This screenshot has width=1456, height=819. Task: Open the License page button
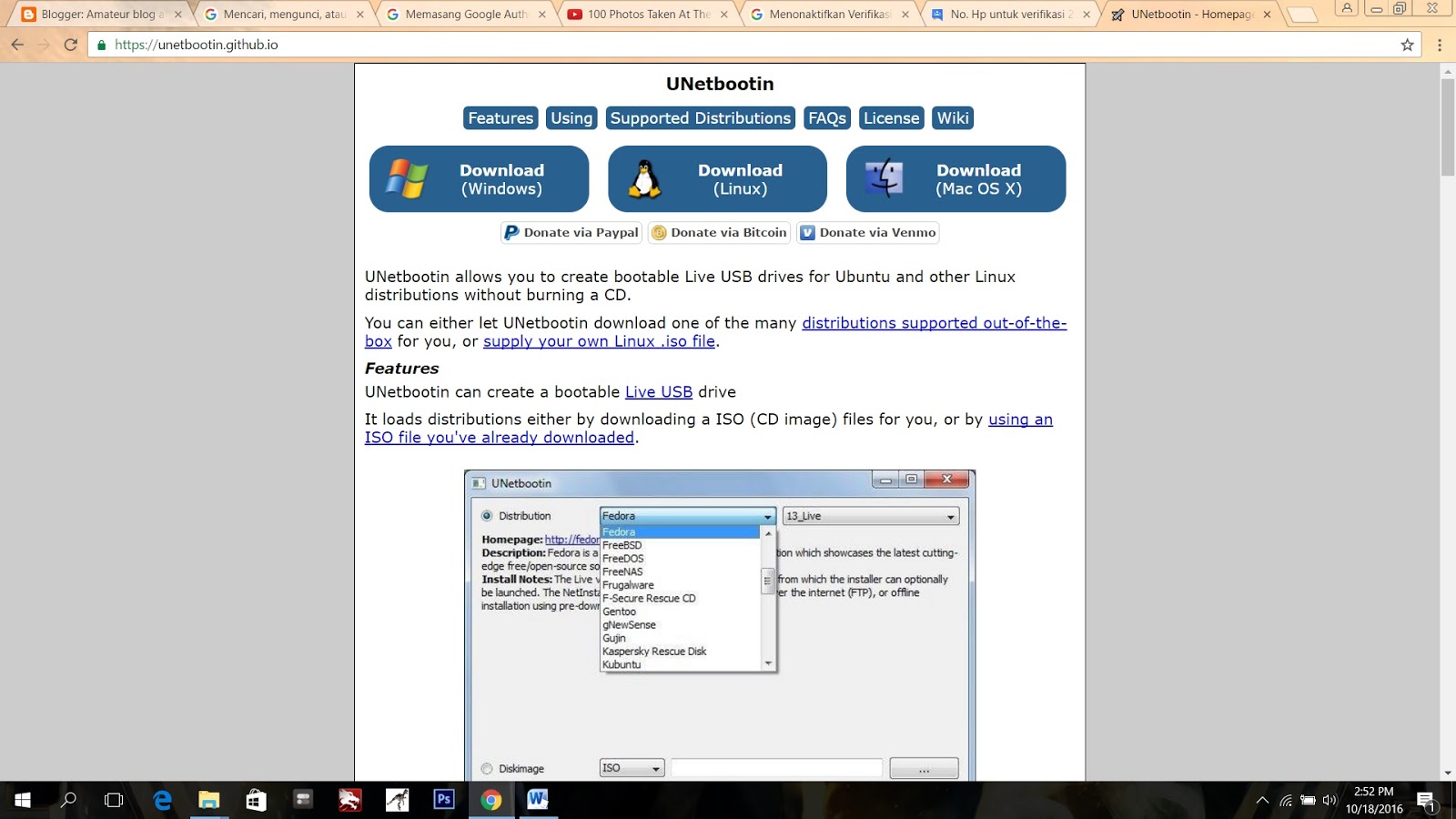(892, 118)
